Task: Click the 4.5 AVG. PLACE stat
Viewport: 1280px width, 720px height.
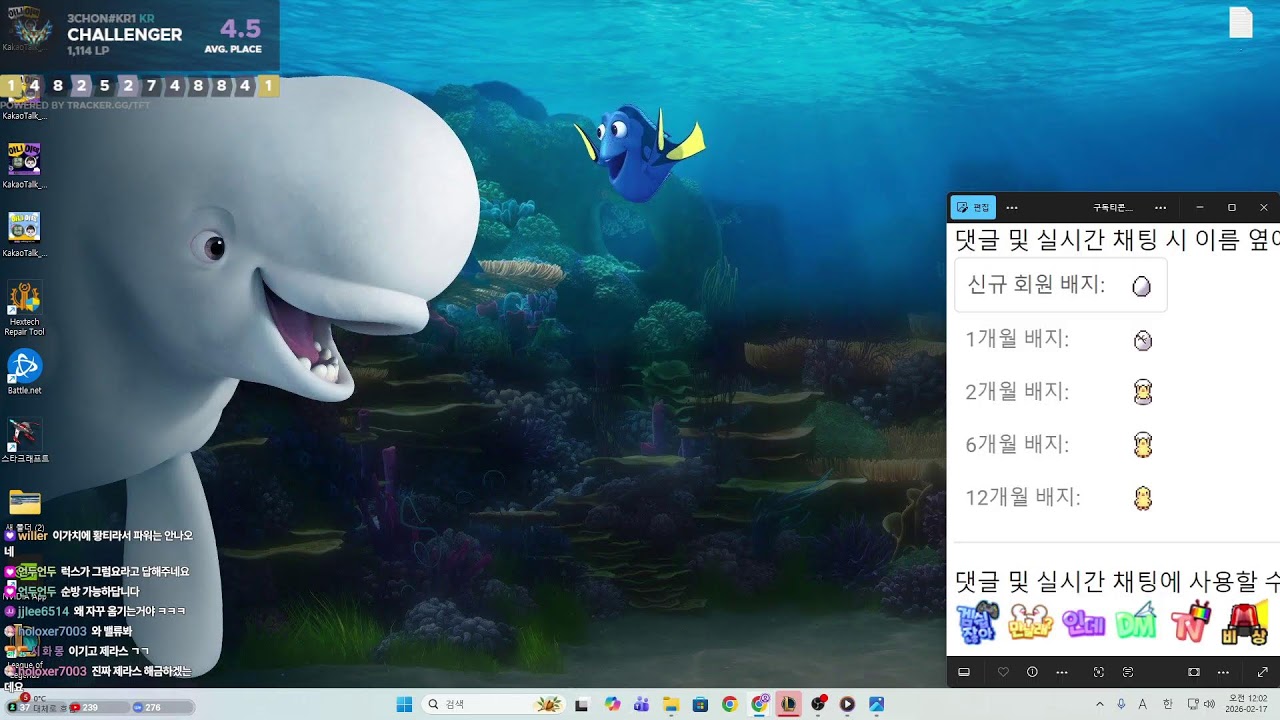Action: click(x=233, y=34)
